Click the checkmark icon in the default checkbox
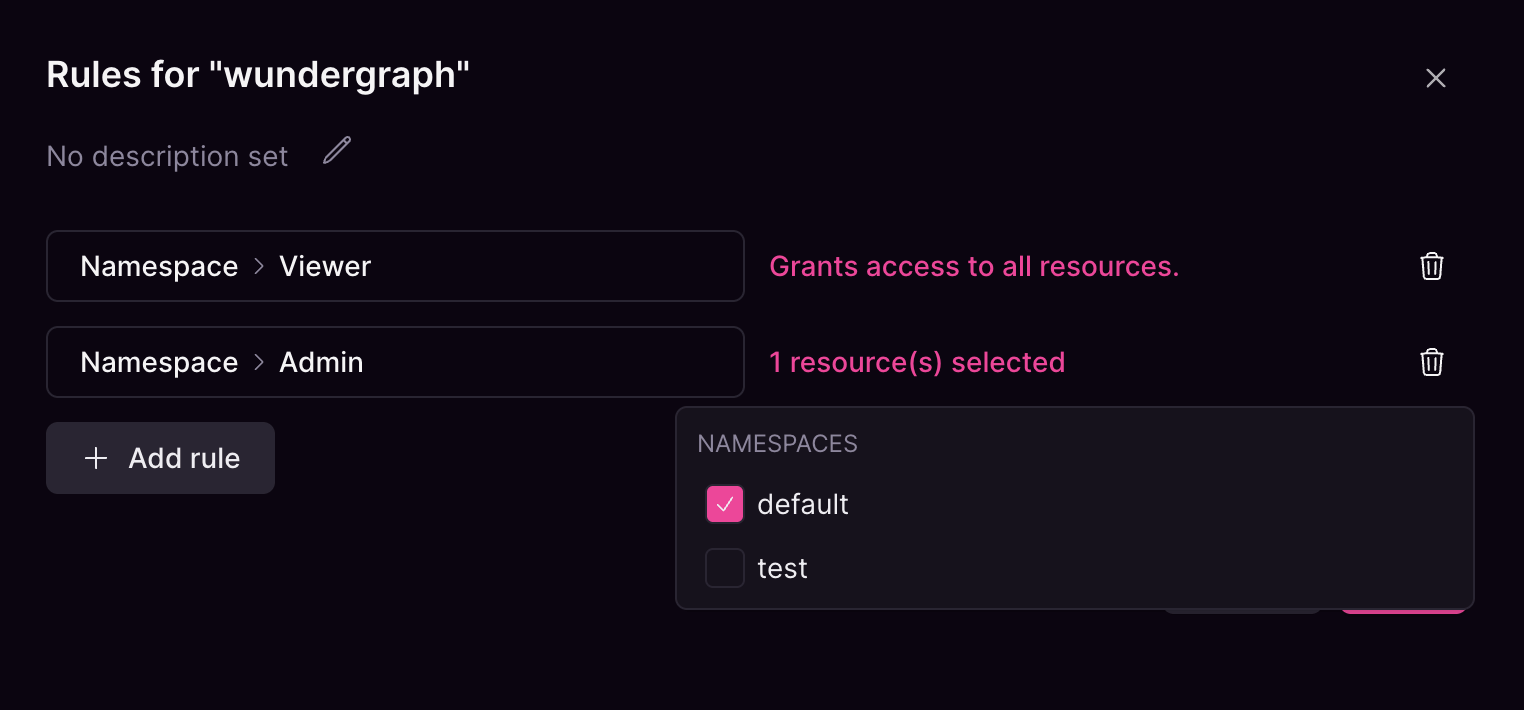This screenshot has height=710, width=1524. (x=724, y=504)
